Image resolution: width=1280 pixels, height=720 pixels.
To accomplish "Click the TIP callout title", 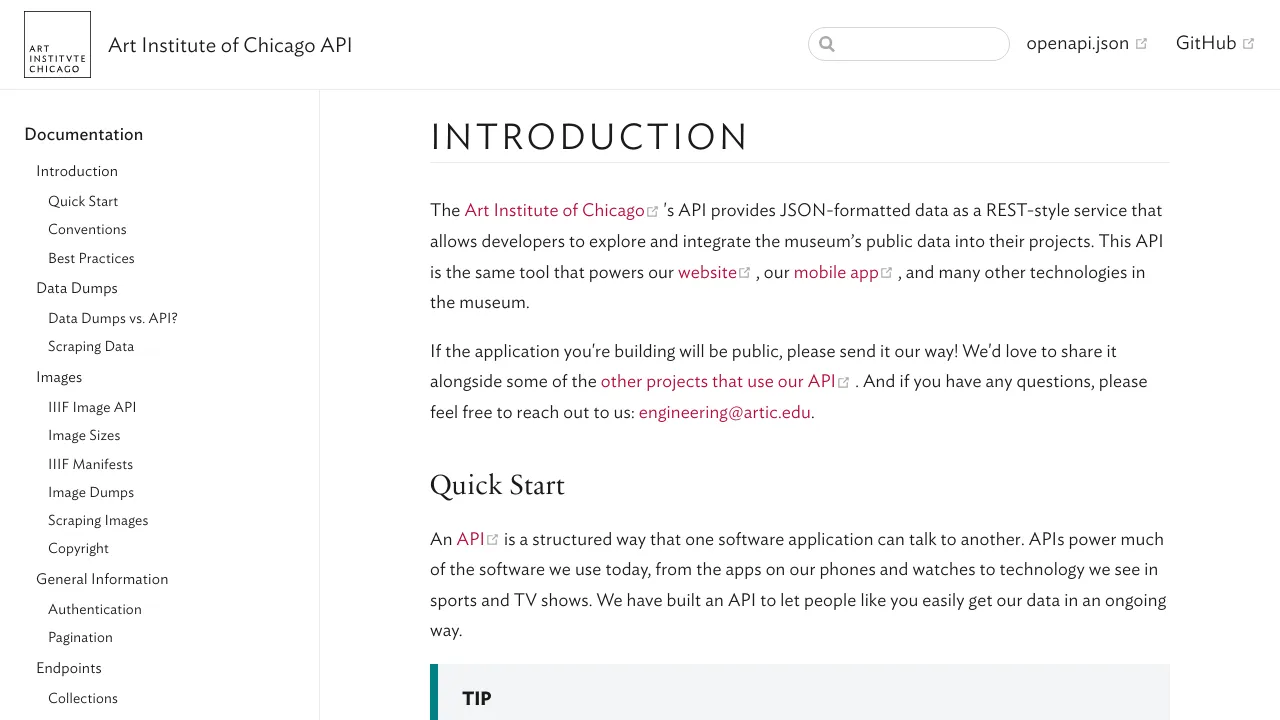I will [x=477, y=698].
